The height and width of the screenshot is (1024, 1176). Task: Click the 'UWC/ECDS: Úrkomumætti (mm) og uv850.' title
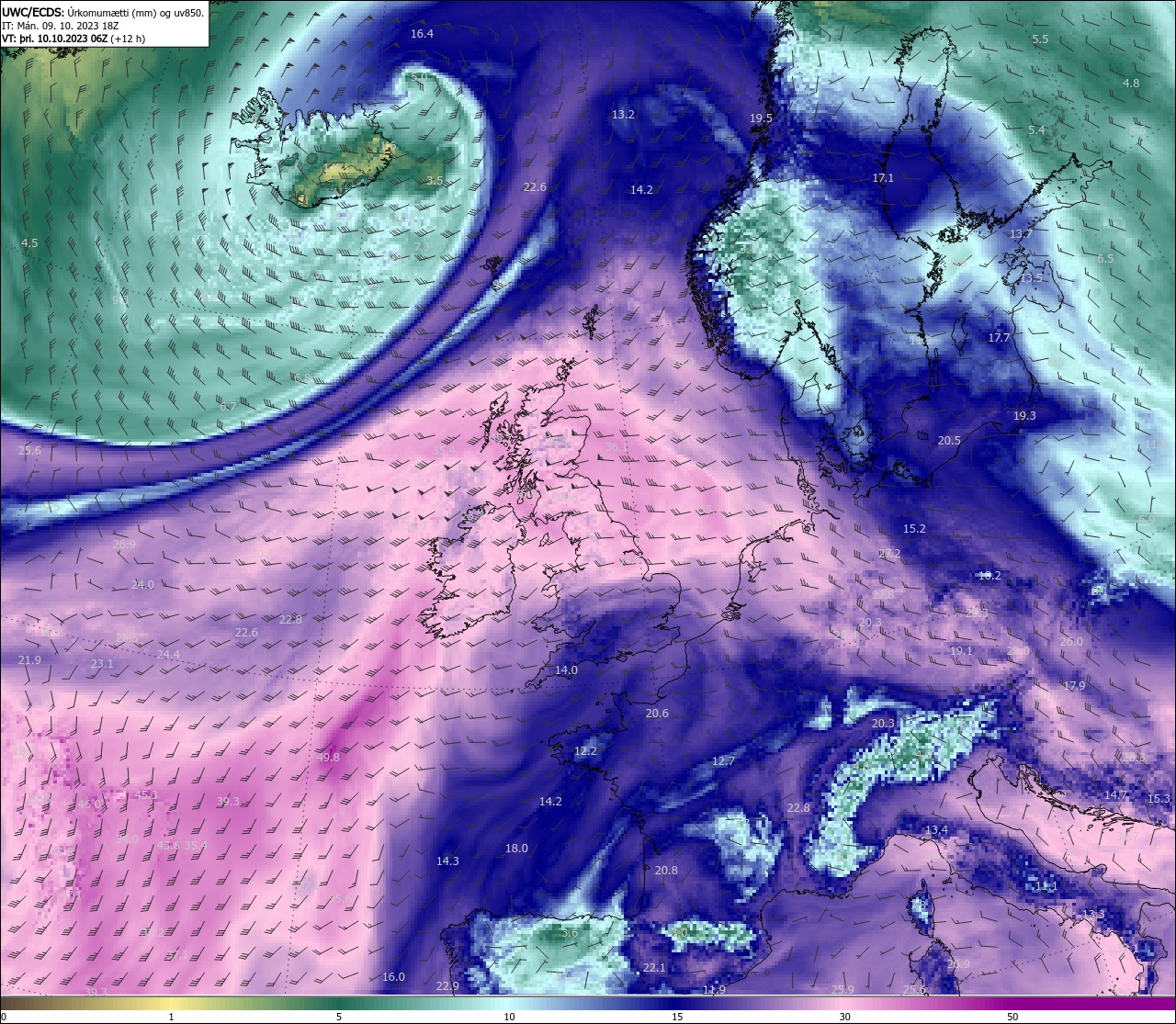tap(103, 12)
